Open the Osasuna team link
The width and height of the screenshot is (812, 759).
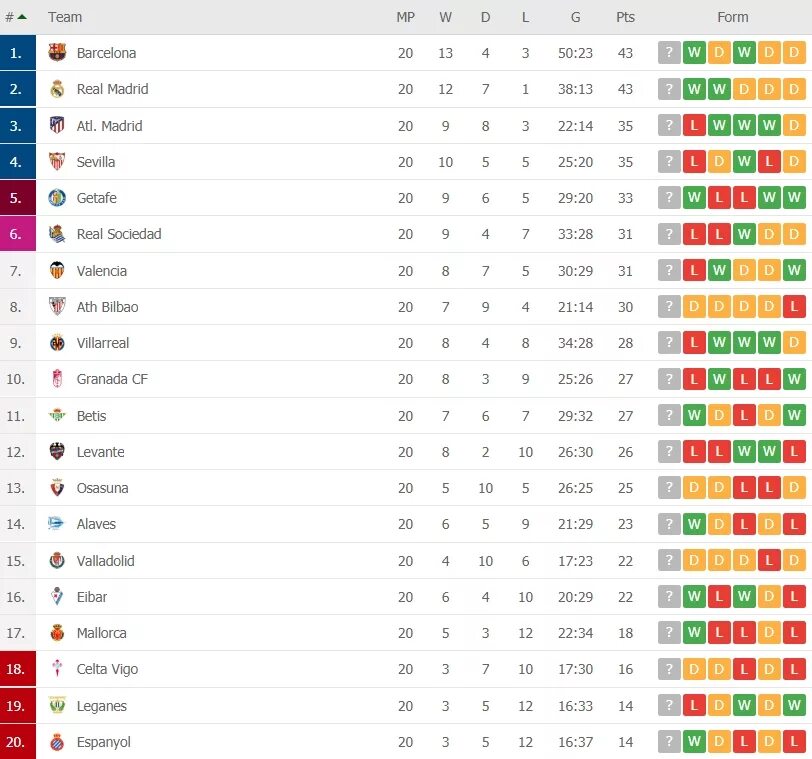click(102, 488)
